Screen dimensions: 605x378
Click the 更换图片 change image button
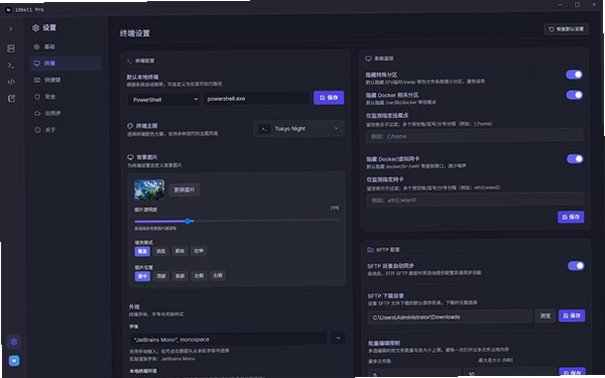(x=184, y=190)
